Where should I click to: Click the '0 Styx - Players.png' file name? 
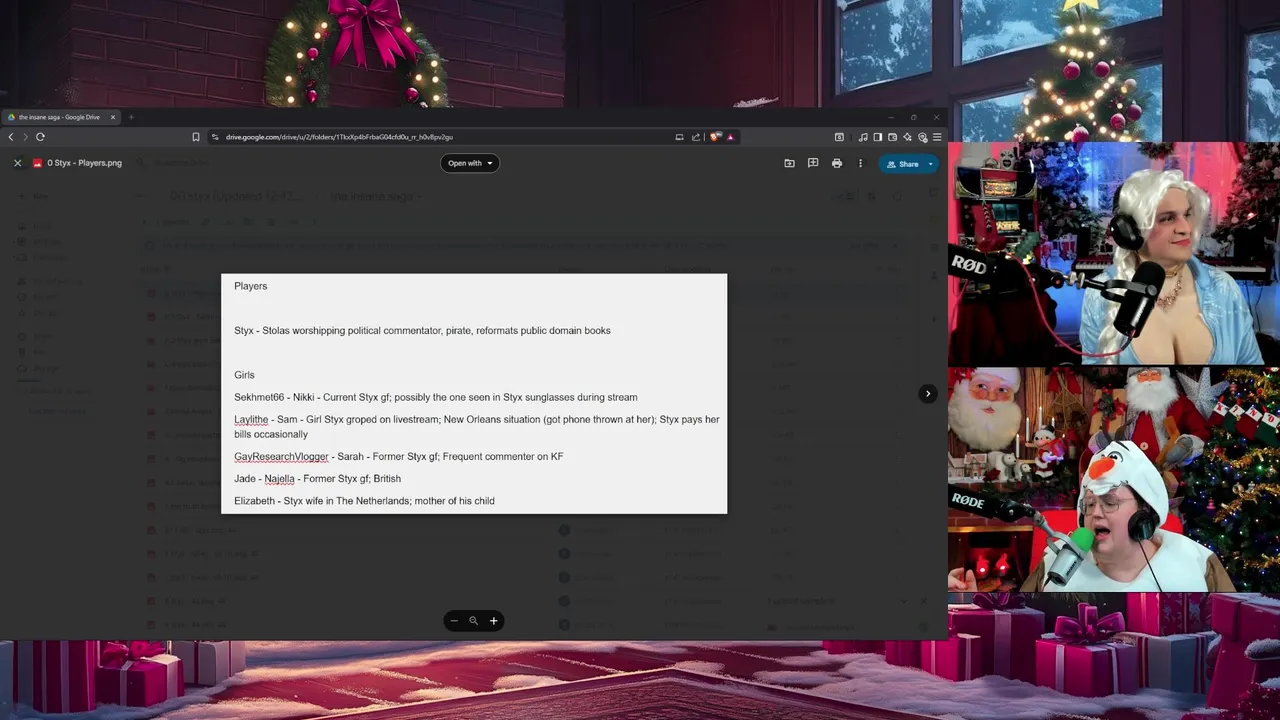click(x=84, y=163)
